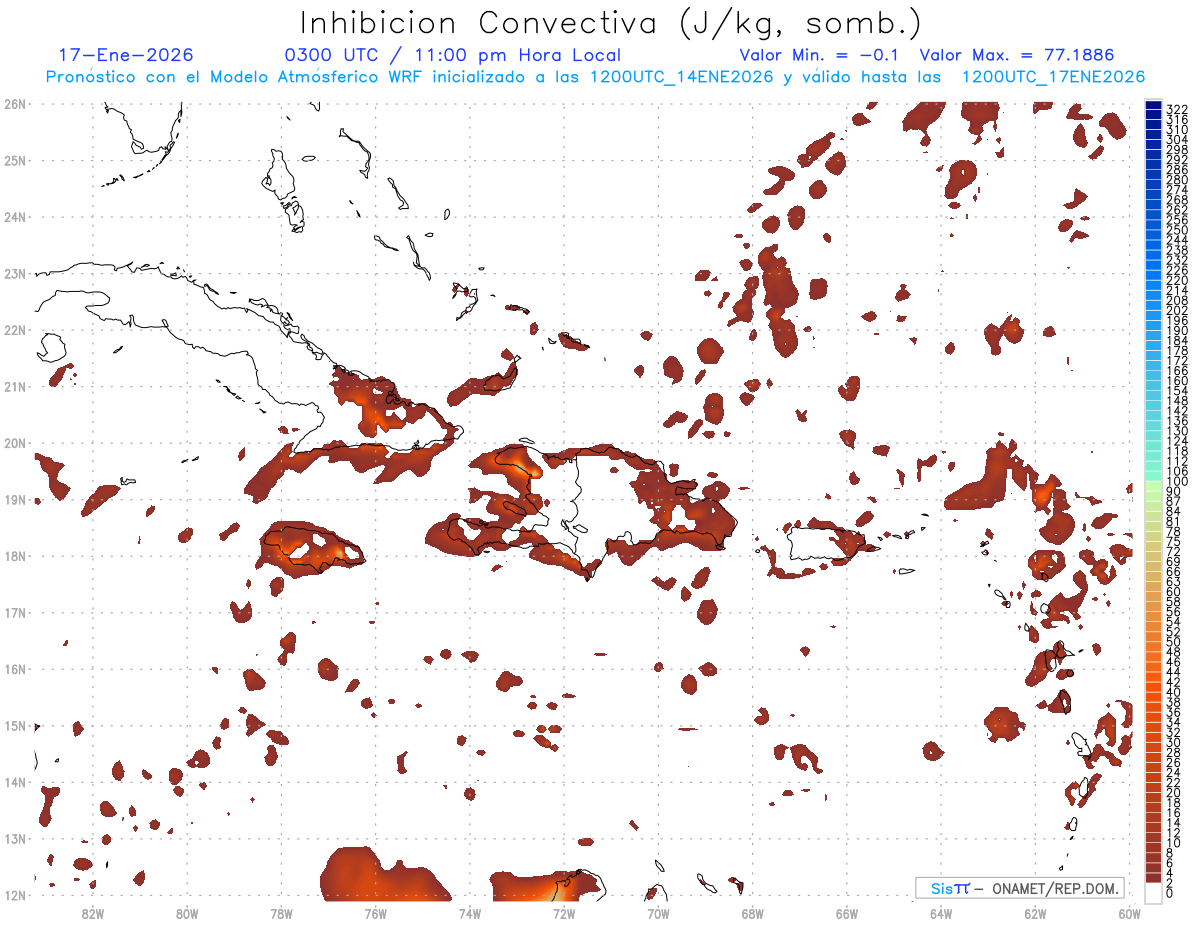Click the 72W longitude label

(x=564, y=913)
